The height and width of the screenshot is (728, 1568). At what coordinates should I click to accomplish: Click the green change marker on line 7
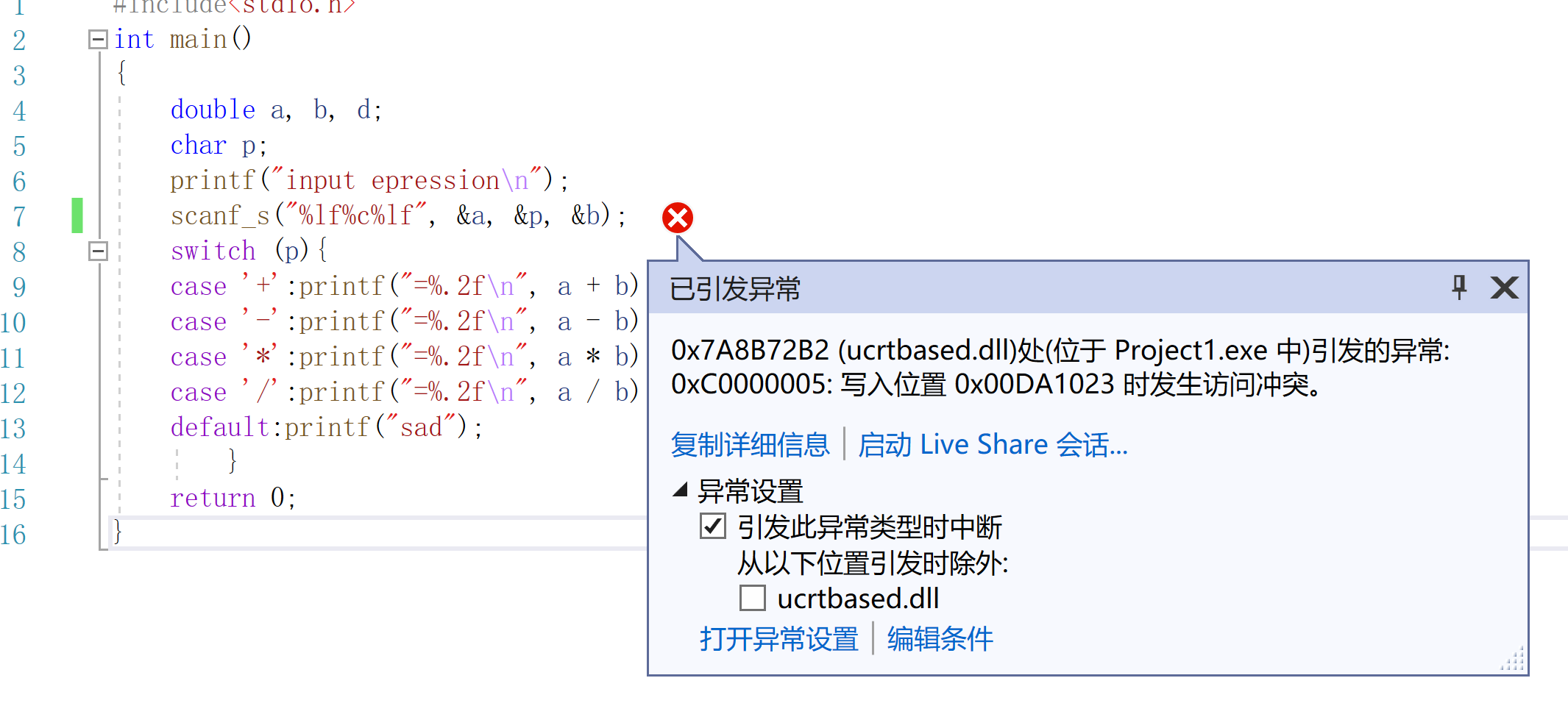[x=77, y=215]
